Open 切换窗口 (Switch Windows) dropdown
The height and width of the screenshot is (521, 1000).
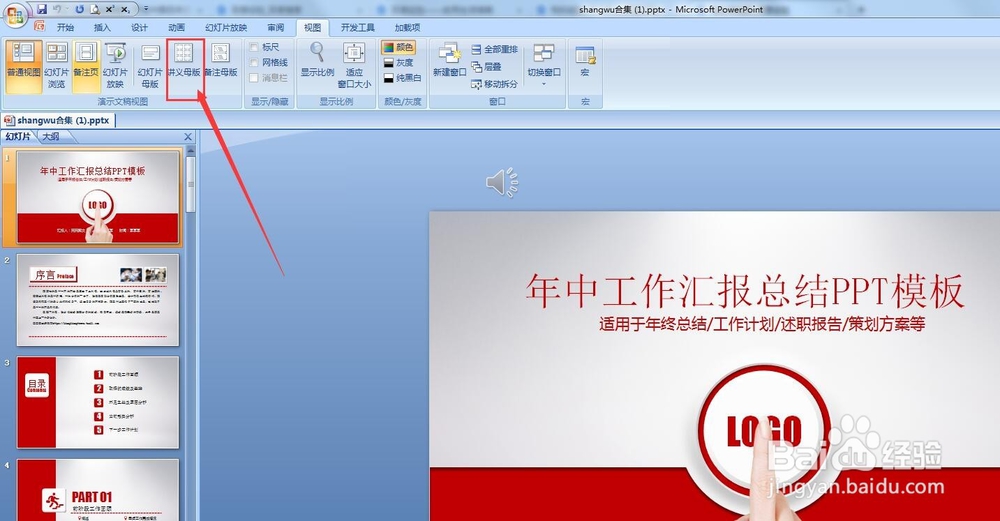(544, 64)
